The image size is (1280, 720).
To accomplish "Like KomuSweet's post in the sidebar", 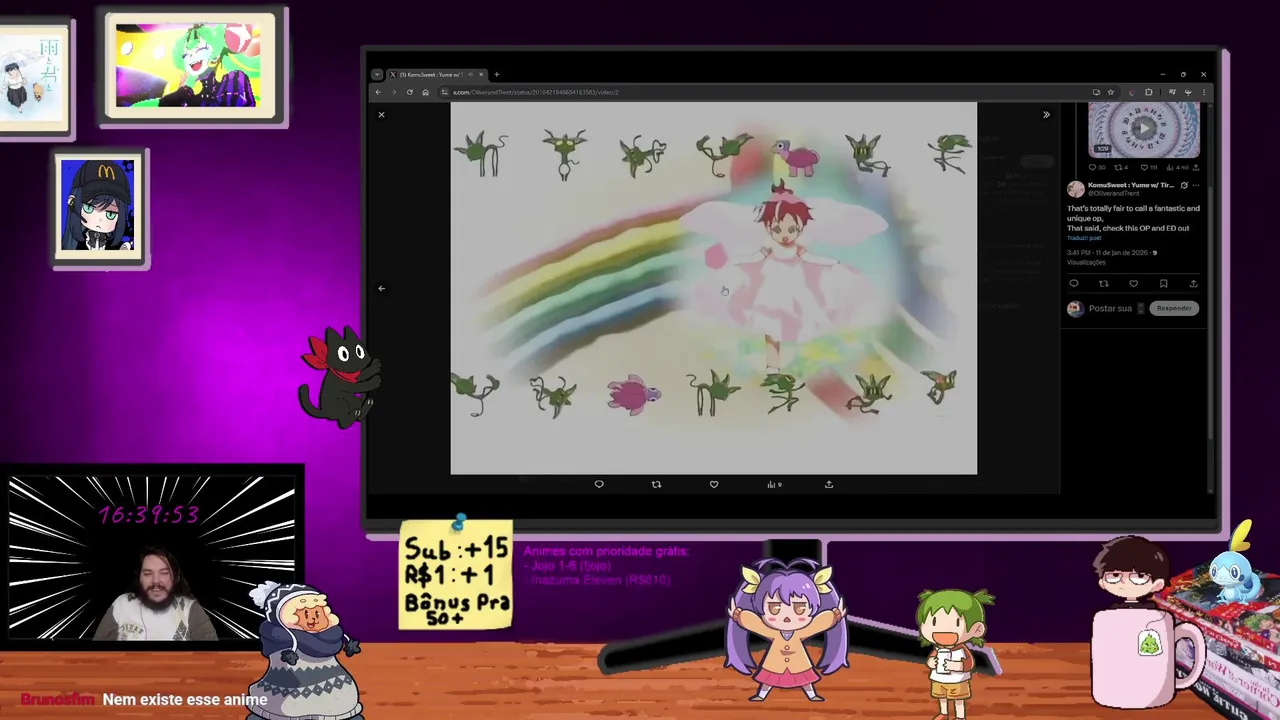I will 1134,284.
